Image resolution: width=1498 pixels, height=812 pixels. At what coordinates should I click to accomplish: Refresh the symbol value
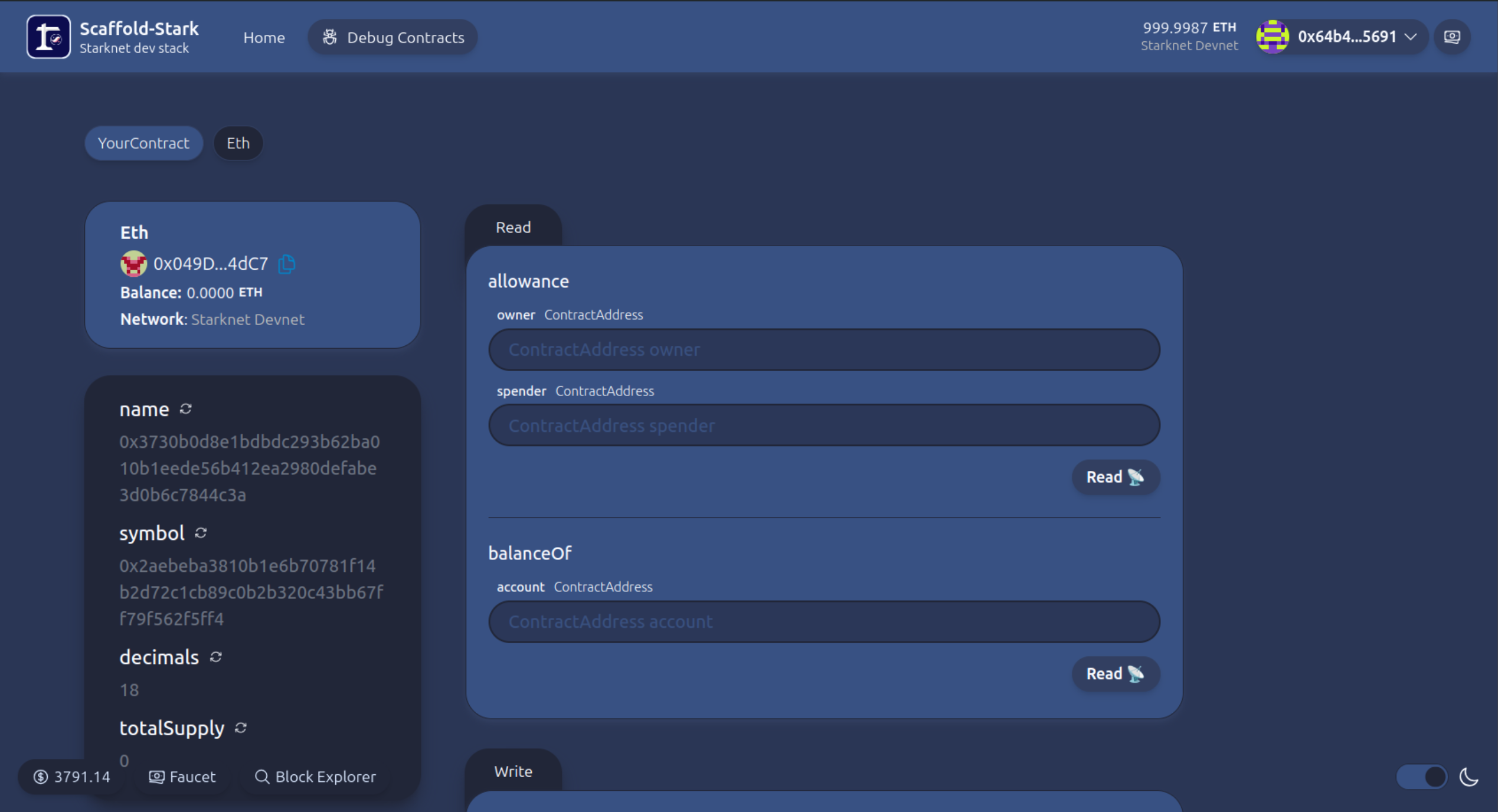201,533
